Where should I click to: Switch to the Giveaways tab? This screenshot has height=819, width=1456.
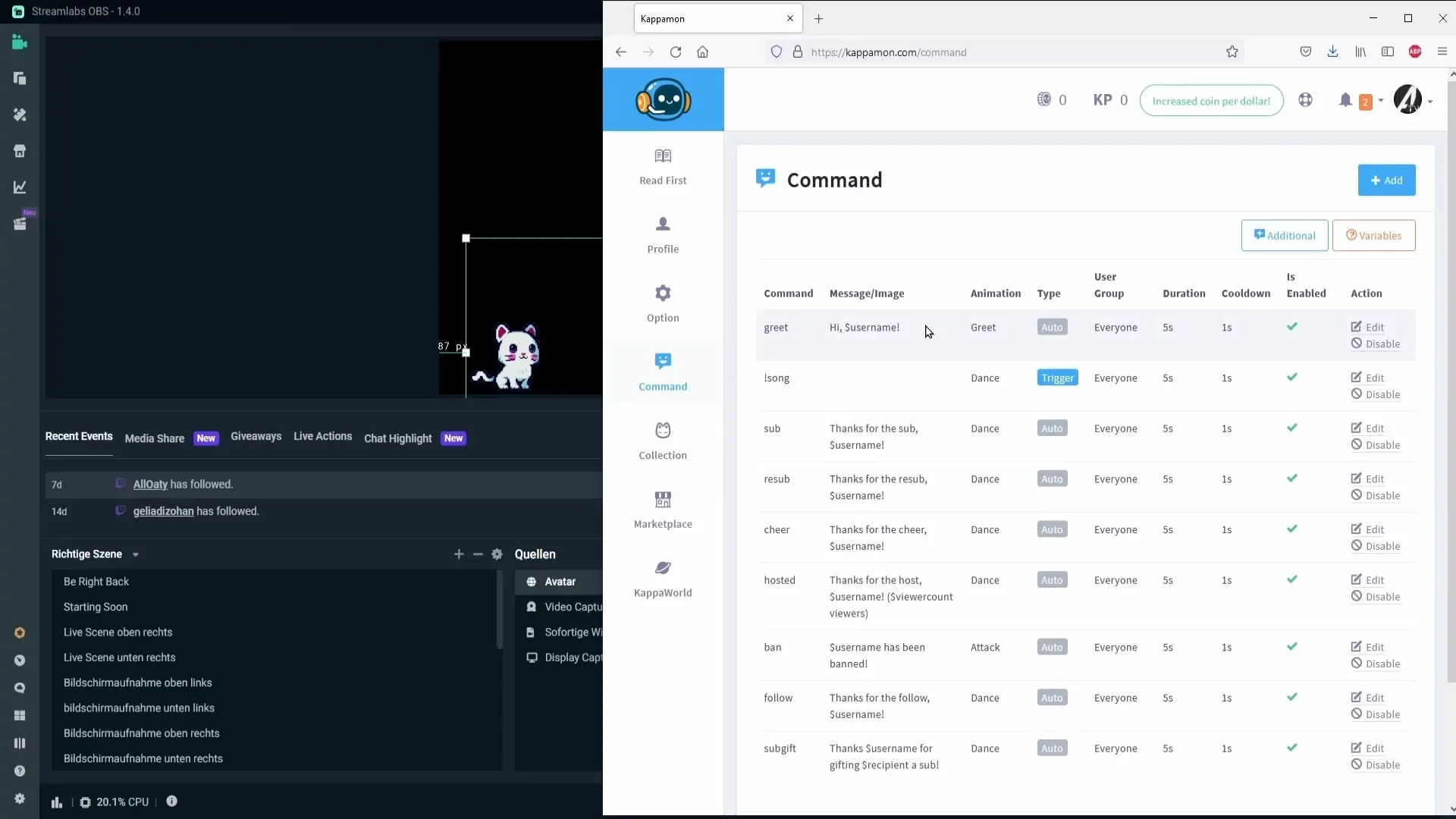pyautogui.click(x=256, y=437)
